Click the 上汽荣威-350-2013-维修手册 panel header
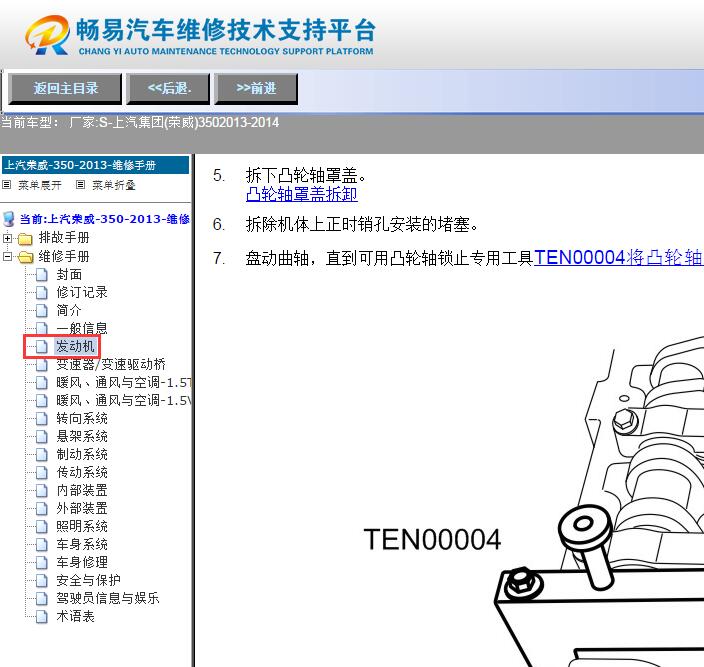The height and width of the screenshot is (667, 704). point(95,165)
